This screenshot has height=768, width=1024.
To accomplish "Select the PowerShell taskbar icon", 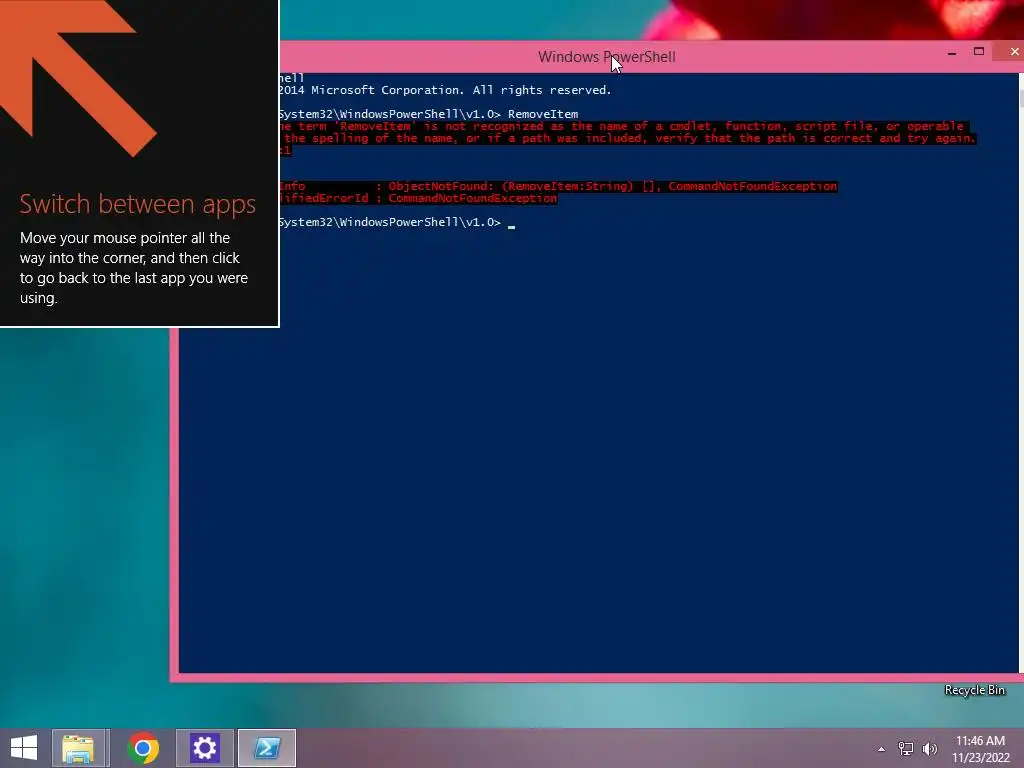I will [266, 748].
